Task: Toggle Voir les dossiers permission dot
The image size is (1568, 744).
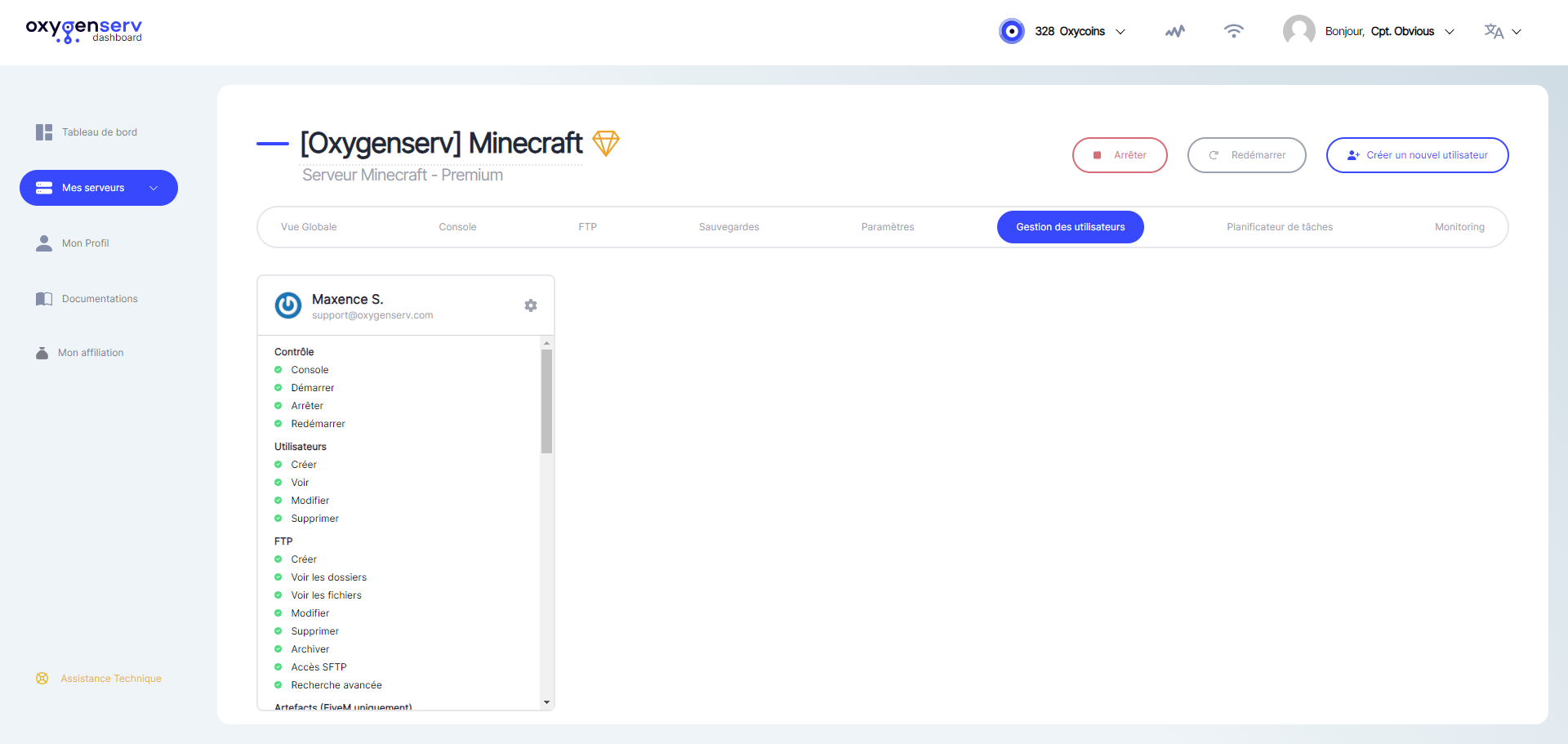Action: click(x=278, y=577)
